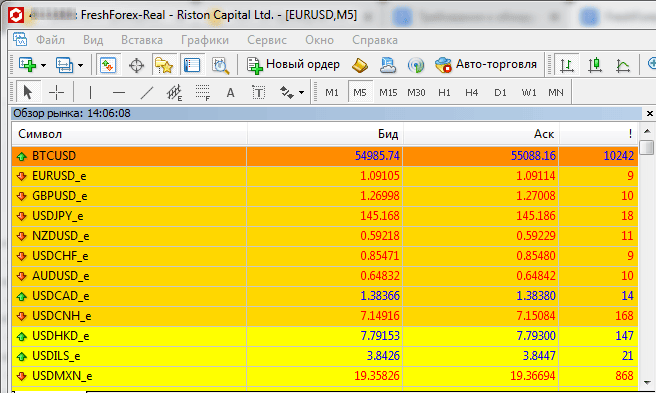
Task: Switch to M30 timeframe
Action: [x=416, y=92]
